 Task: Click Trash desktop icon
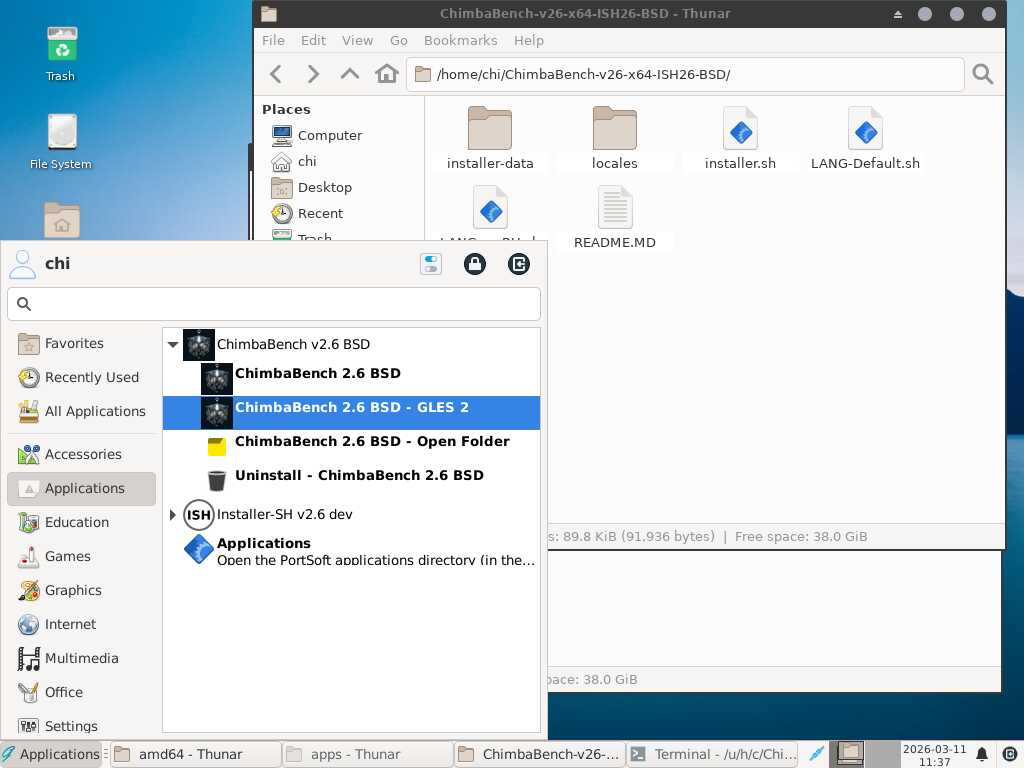tap(61, 54)
